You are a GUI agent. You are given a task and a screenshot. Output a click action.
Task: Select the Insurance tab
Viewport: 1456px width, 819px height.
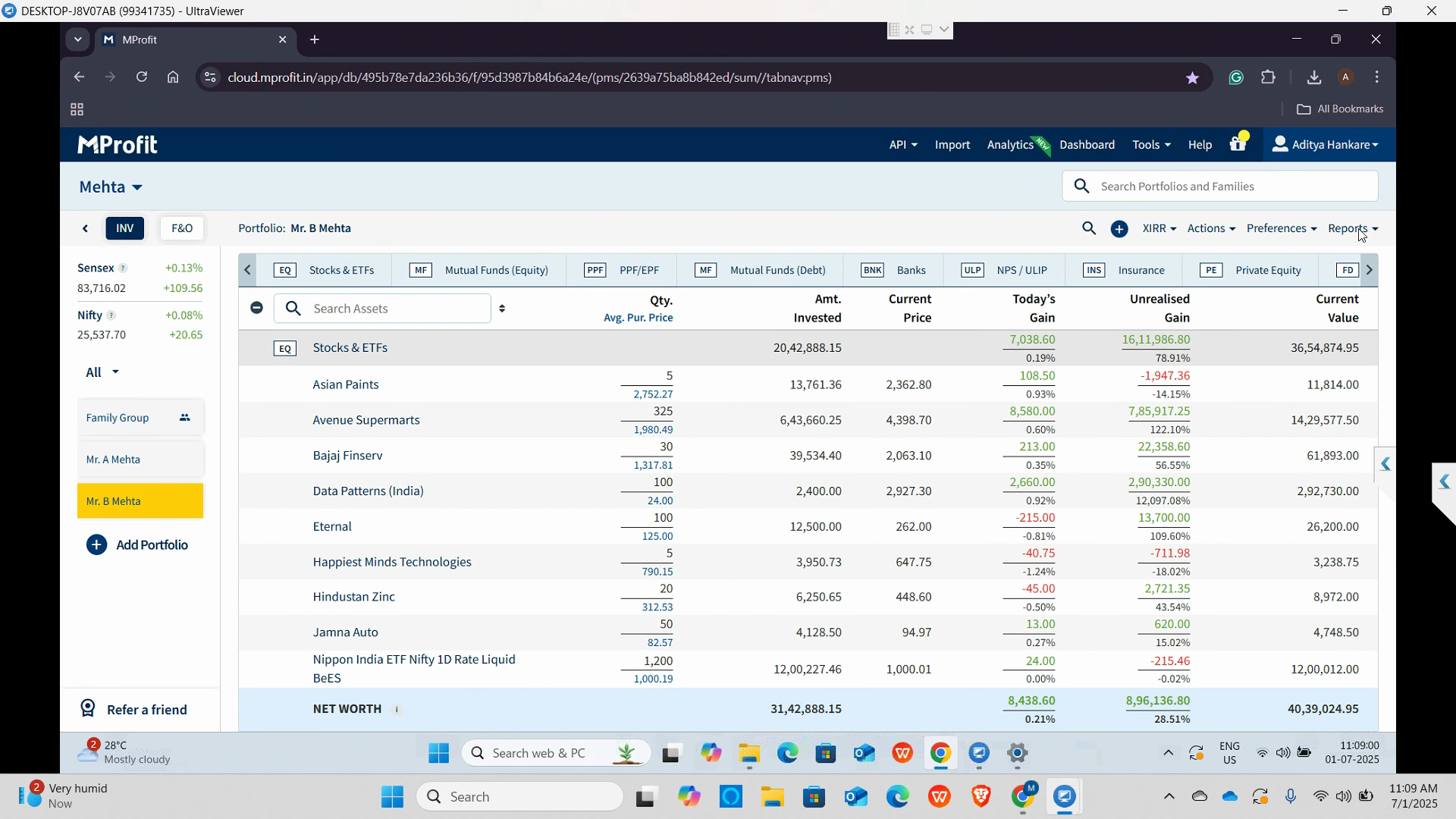coord(1125,270)
